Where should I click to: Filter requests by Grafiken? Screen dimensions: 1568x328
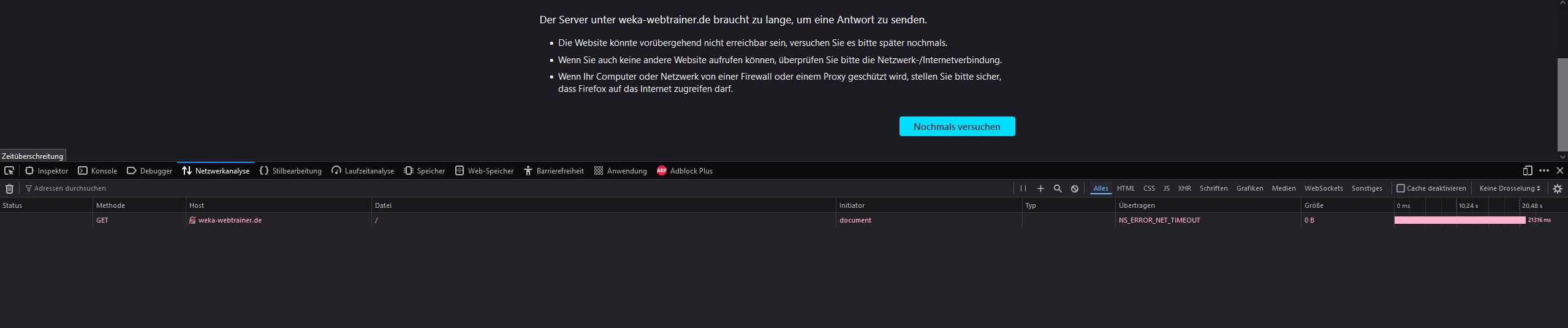click(x=1250, y=189)
